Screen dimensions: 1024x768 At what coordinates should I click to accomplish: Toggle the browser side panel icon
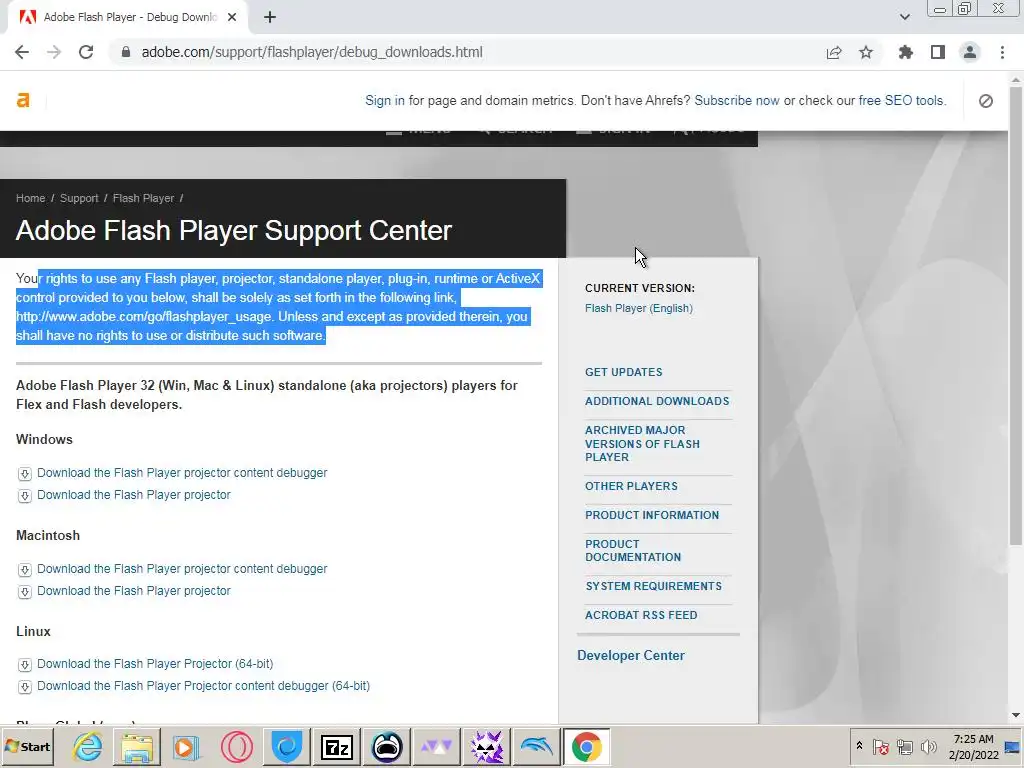coord(938,52)
